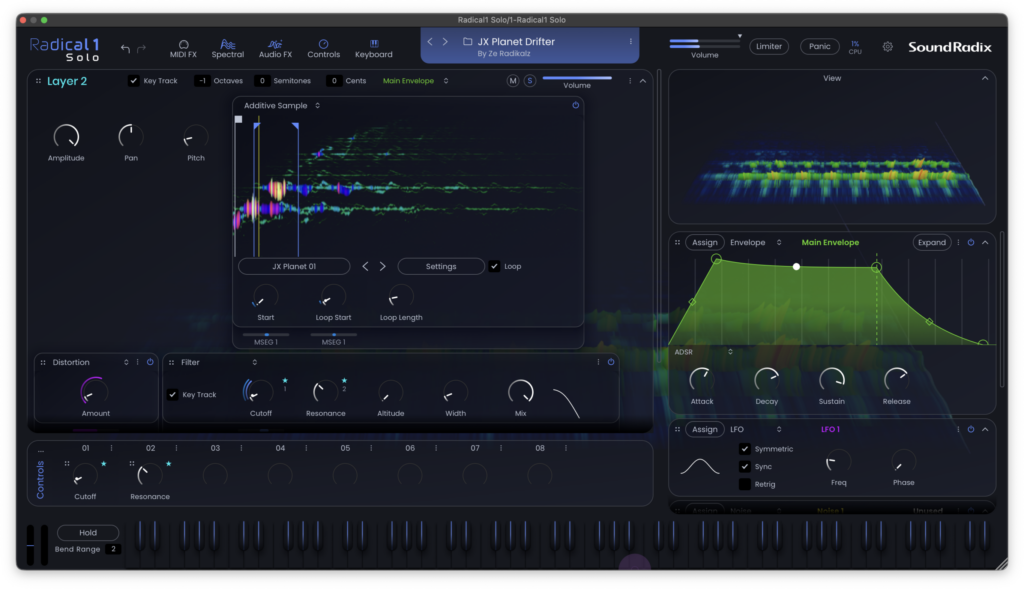Open Layer 2 three-dot options menu
The image size is (1024, 589).
[630, 81]
